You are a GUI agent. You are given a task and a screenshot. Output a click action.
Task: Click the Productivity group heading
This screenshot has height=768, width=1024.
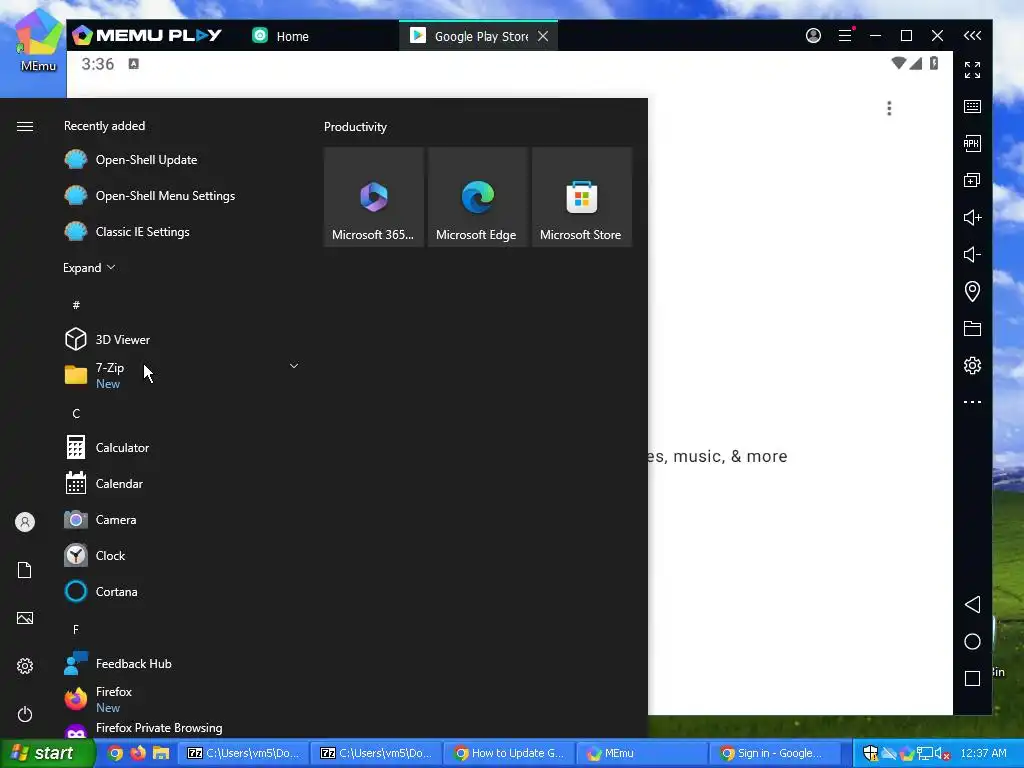355,127
